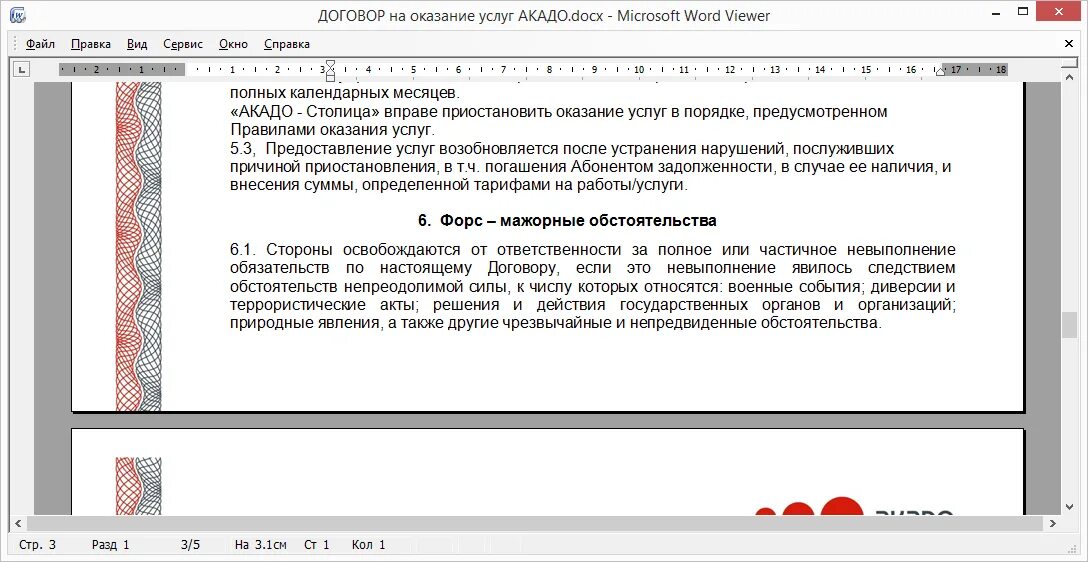
Task: Click the horizontal scrollbar left arrow
Action: tap(19, 523)
